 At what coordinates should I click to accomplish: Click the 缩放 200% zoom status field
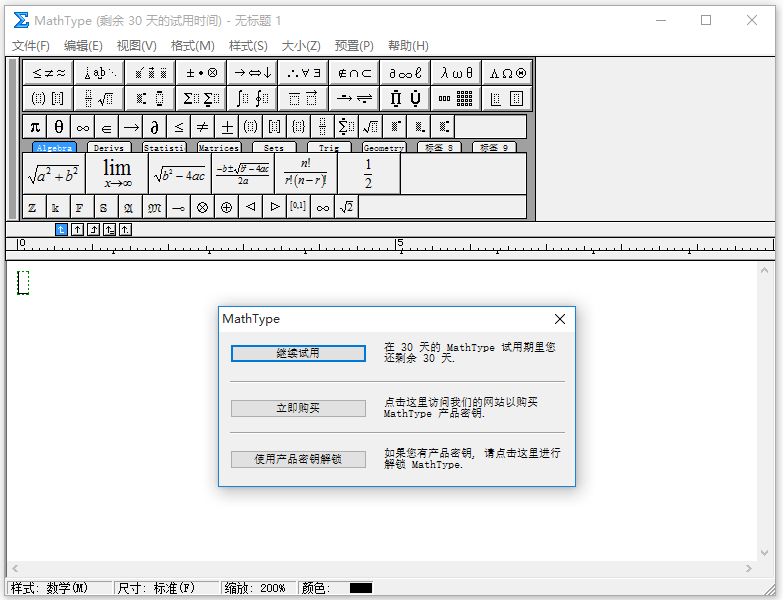[258, 588]
